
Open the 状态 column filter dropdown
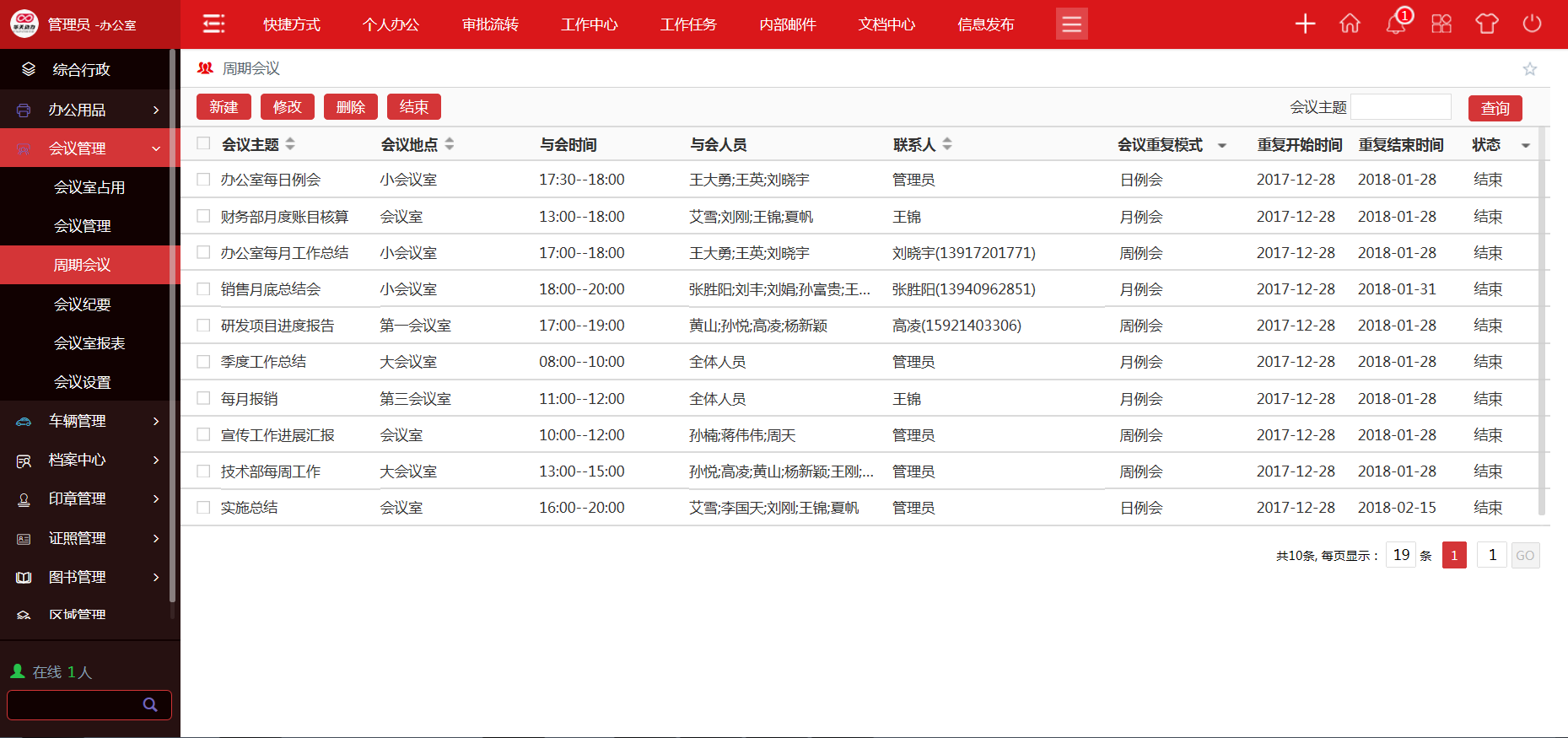pyautogui.click(x=1525, y=146)
